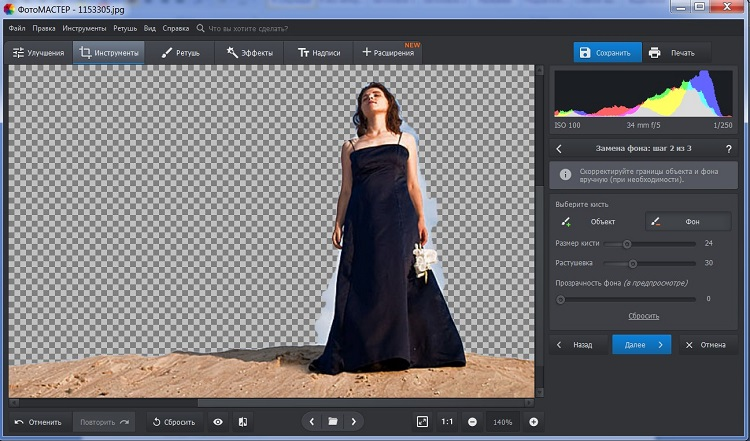Open the folder browse icon
This screenshot has width=750, height=441.
point(332,422)
